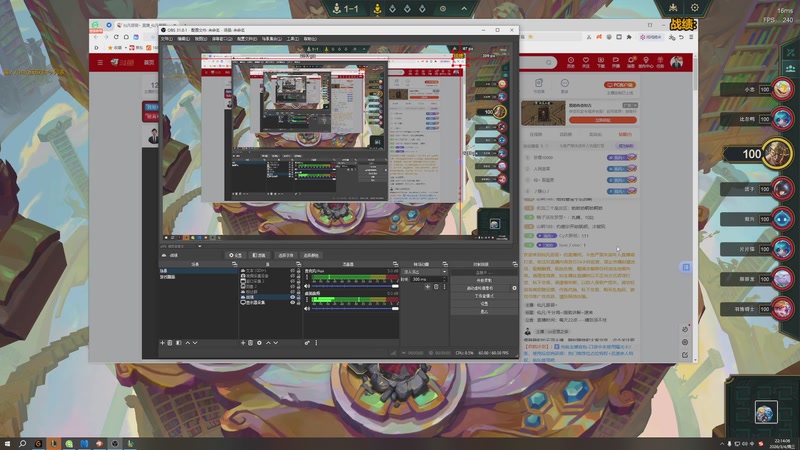Open transition type dropdown 淡入淡出
800x450 pixels.
(425, 272)
